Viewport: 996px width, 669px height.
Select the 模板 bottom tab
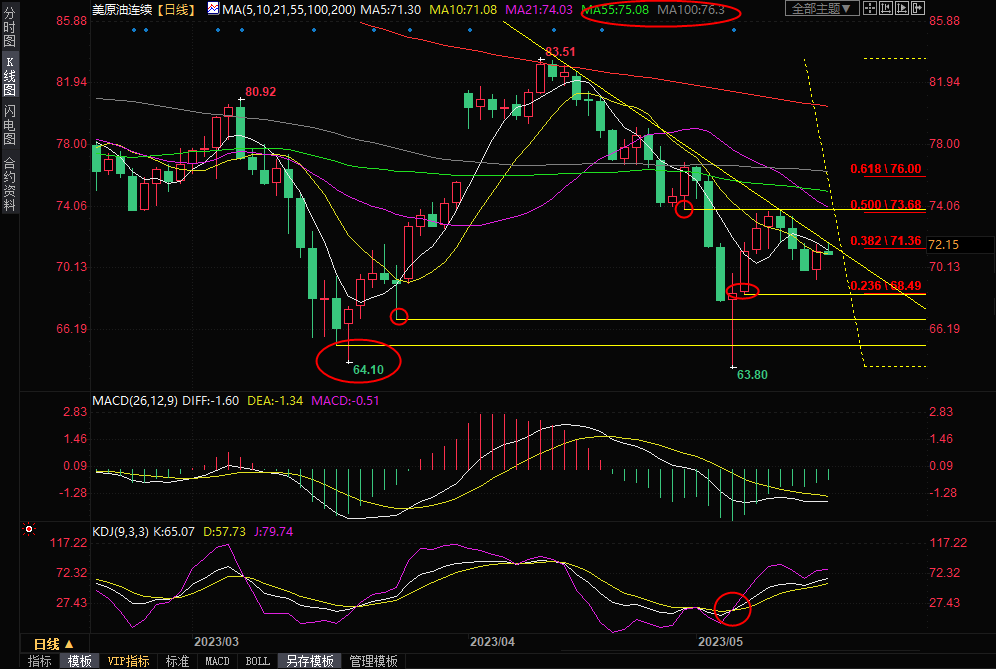click(x=80, y=661)
